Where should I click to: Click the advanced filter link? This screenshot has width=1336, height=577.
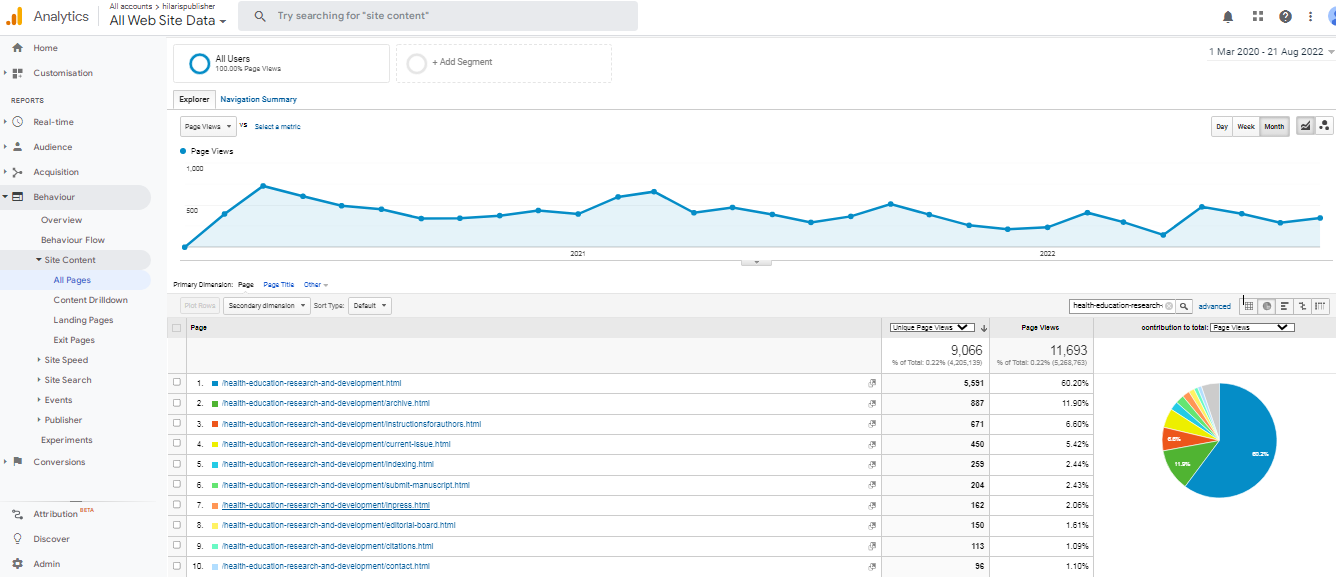[1214, 306]
